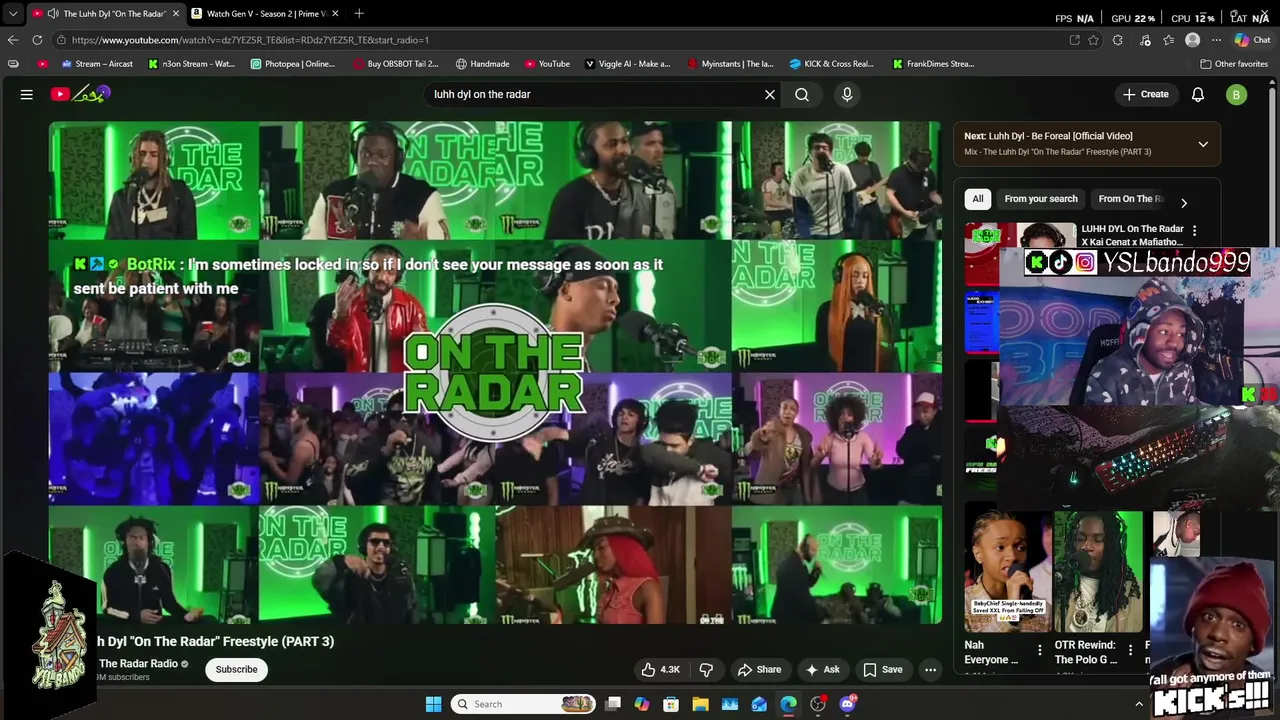Open Photopea Online bookmark
The image size is (1280, 720).
292,64
